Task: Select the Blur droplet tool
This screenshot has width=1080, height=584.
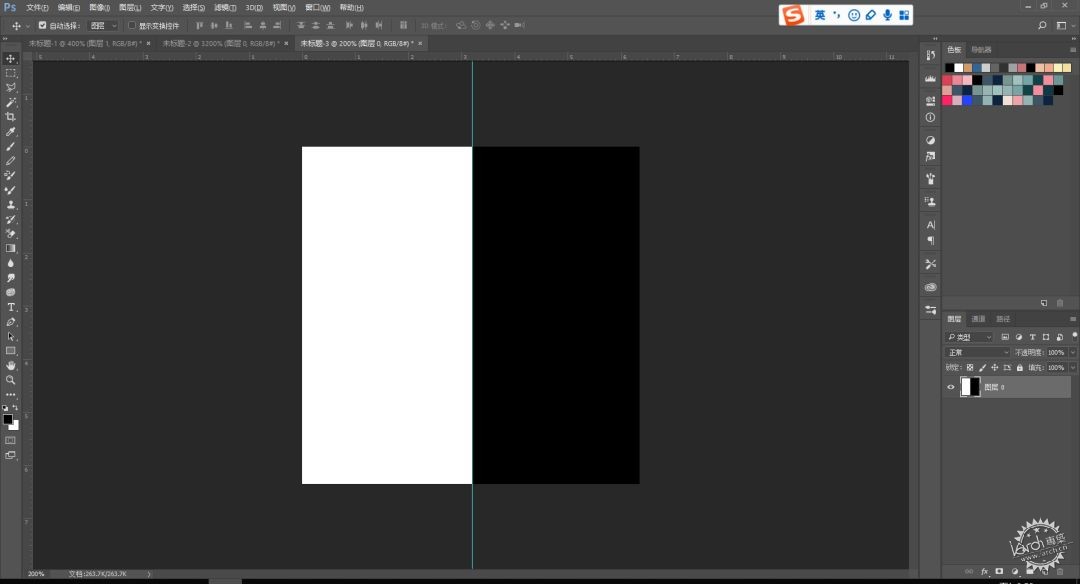Action: 10,263
